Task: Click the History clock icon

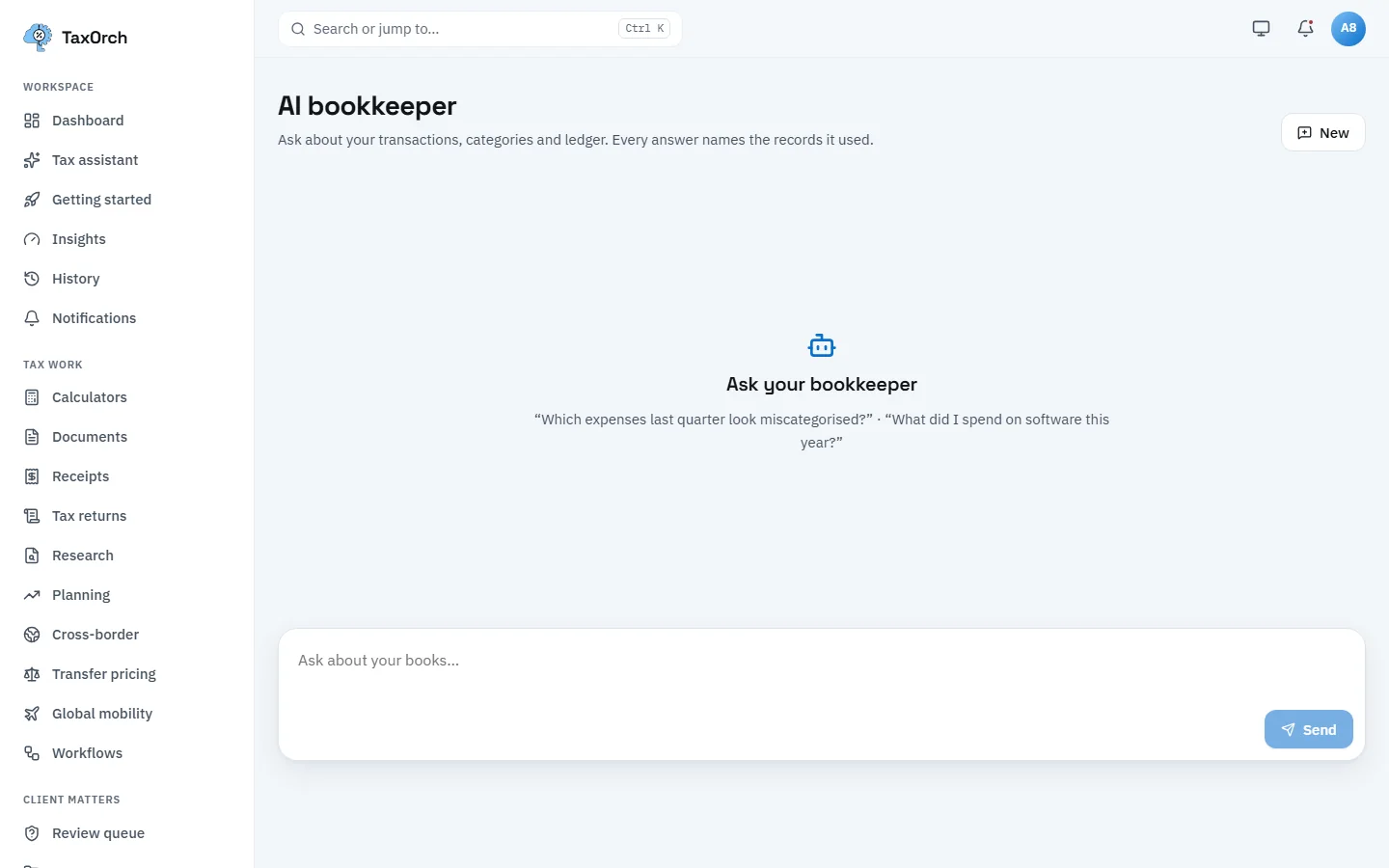Action: pyautogui.click(x=32, y=279)
